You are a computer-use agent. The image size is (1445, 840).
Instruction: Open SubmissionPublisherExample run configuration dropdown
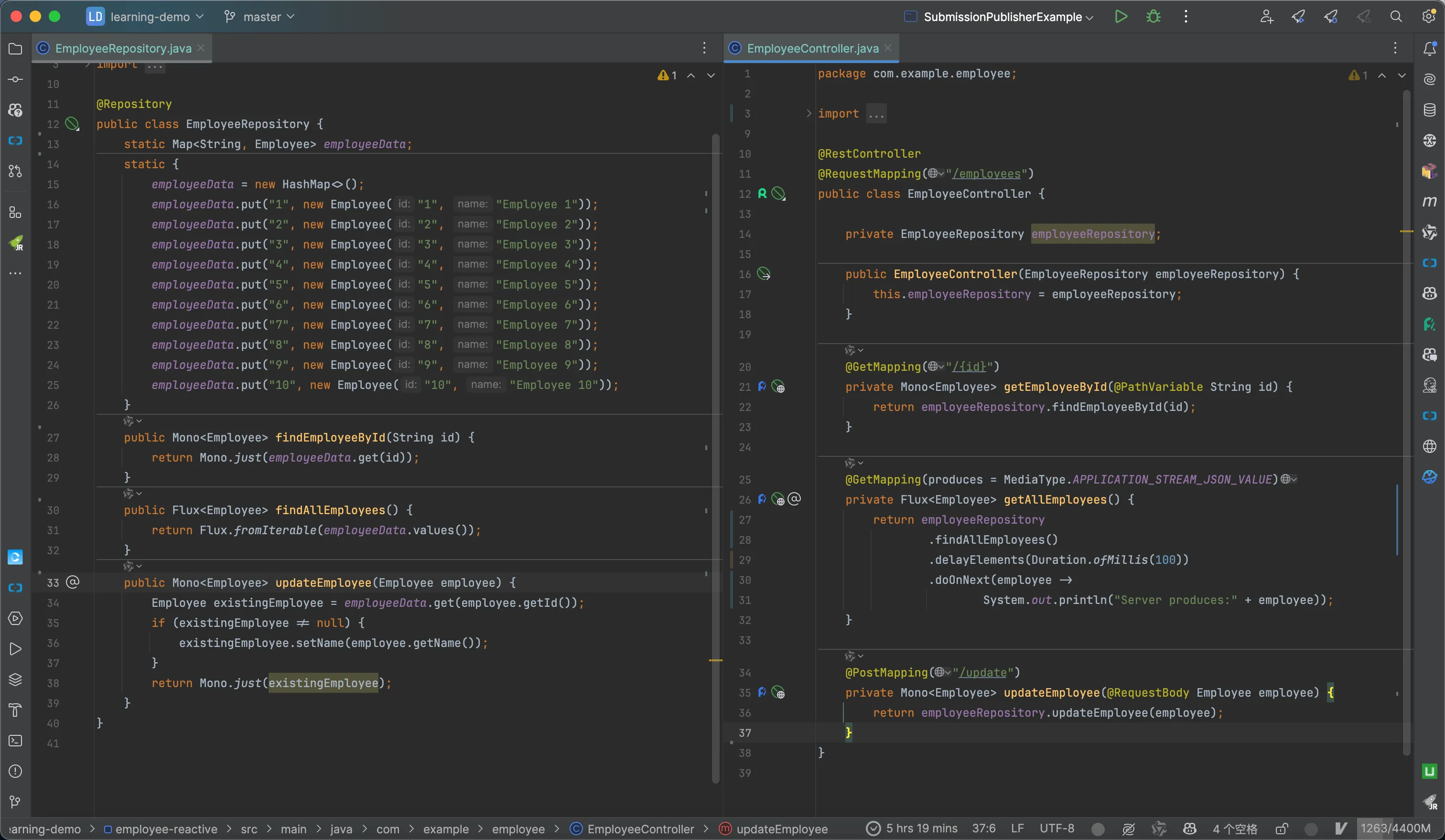point(998,17)
